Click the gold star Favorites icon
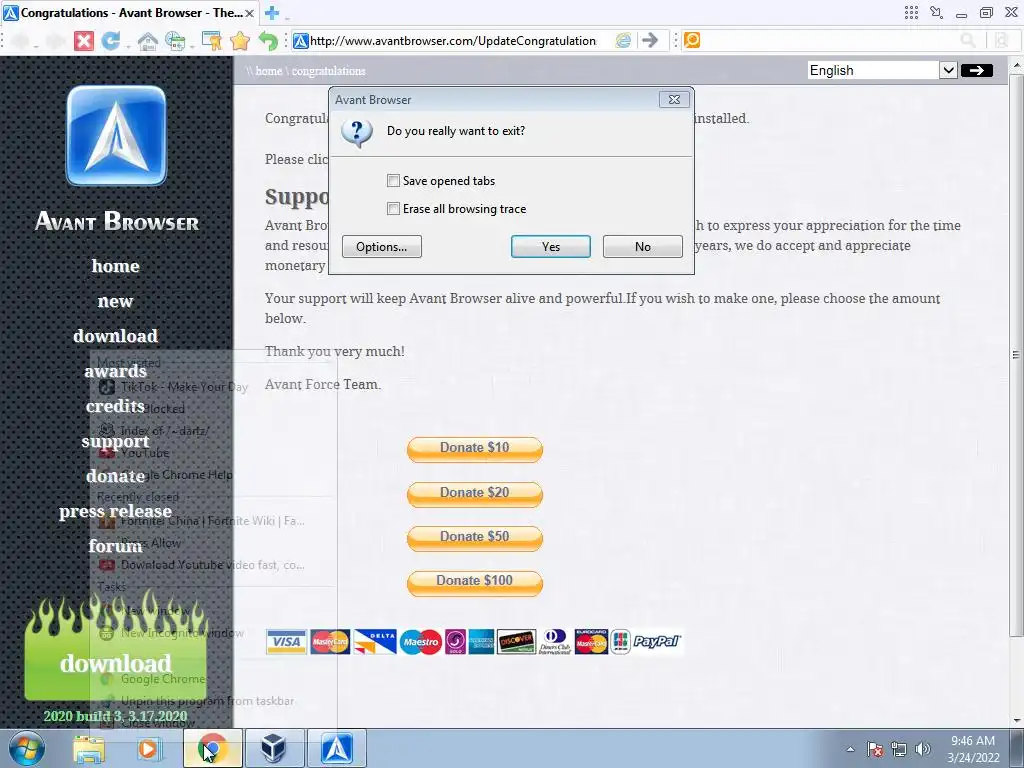The height and width of the screenshot is (768, 1024). tap(240, 41)
